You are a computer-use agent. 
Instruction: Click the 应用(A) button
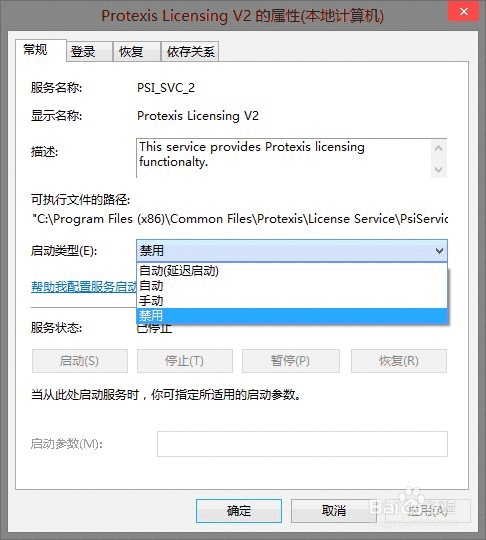[x=428, y=511]
